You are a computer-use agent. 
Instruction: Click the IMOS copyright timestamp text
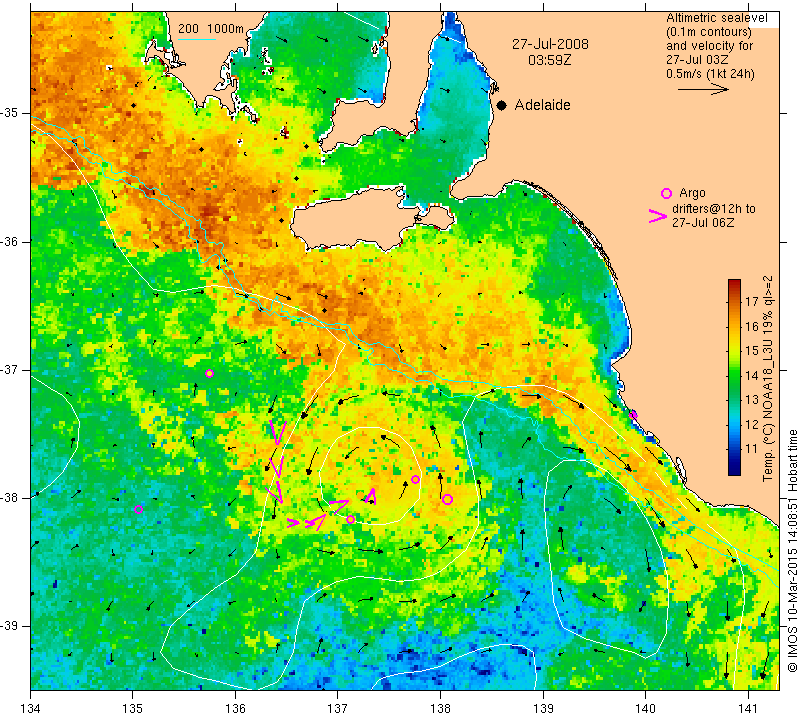pos(792,551)
